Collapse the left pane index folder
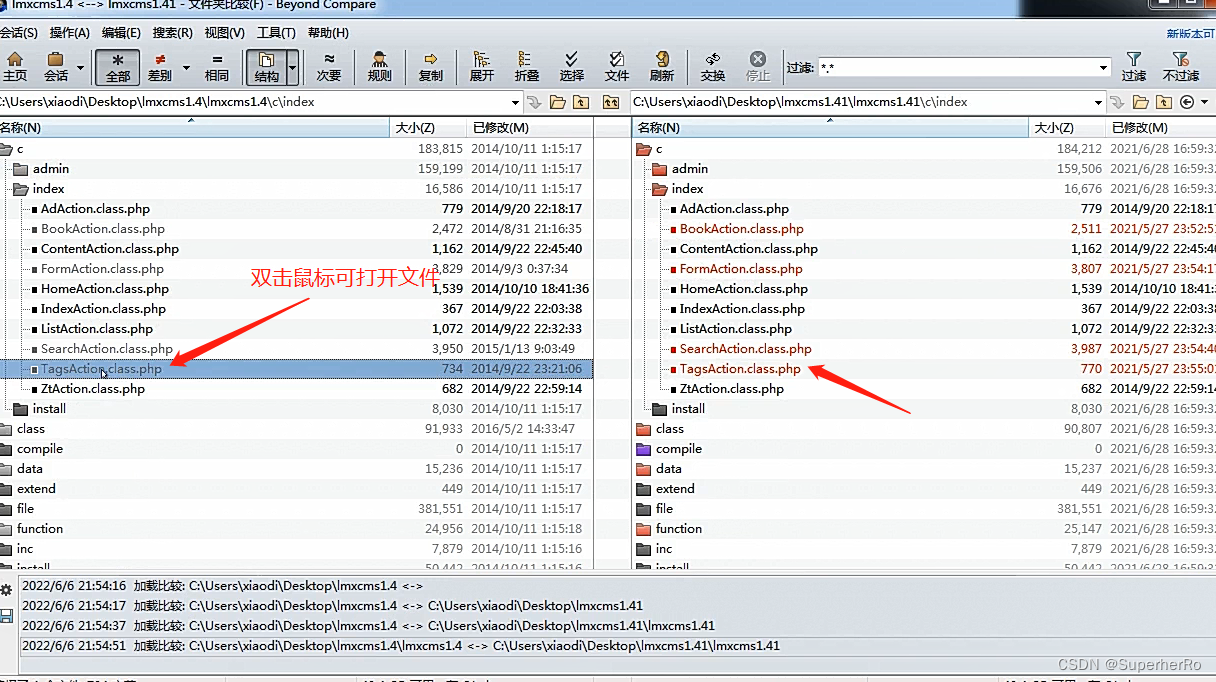The image size is (1216, 682). coord(21,189)
